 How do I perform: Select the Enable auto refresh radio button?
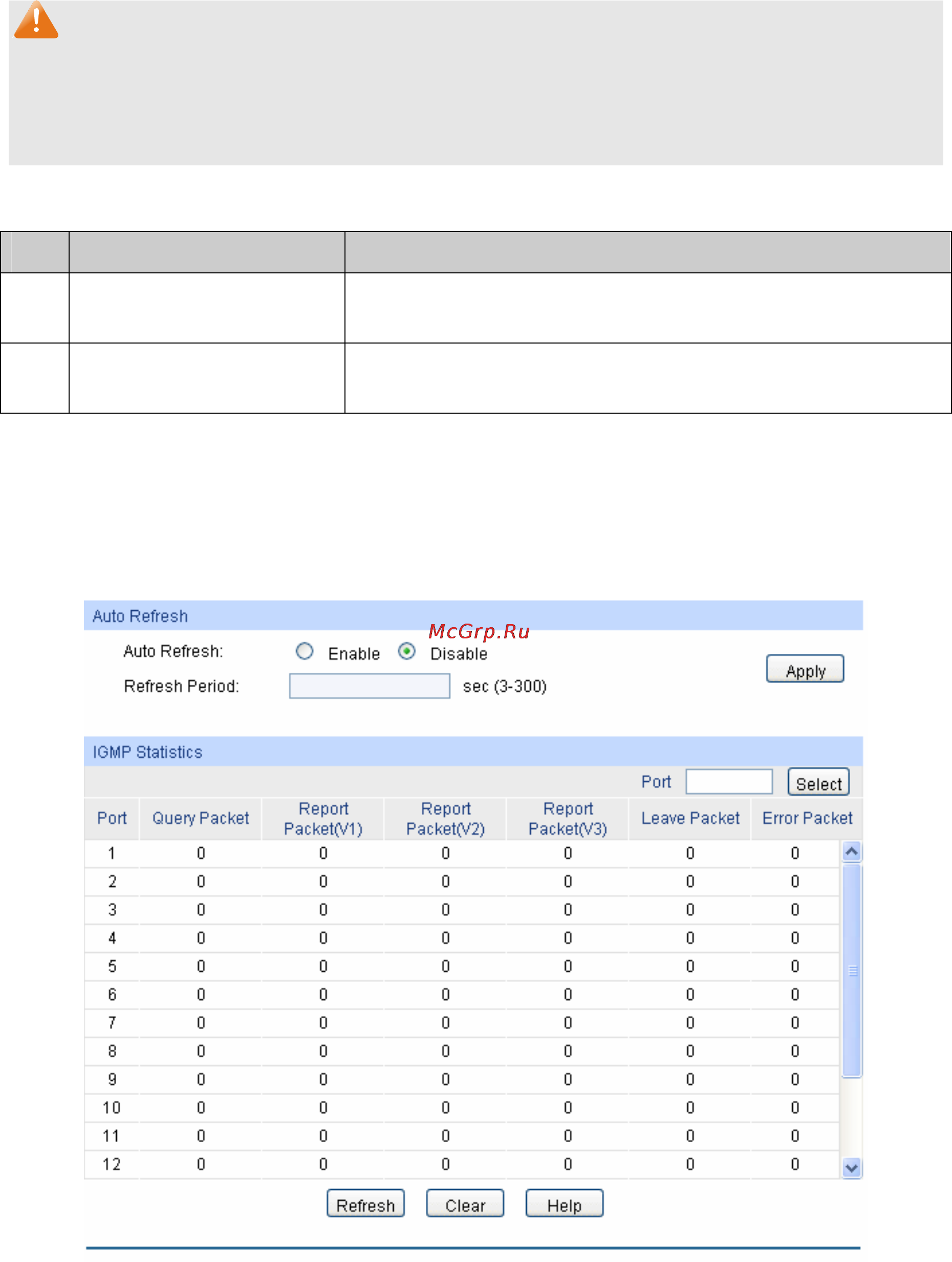click(305, 651)
